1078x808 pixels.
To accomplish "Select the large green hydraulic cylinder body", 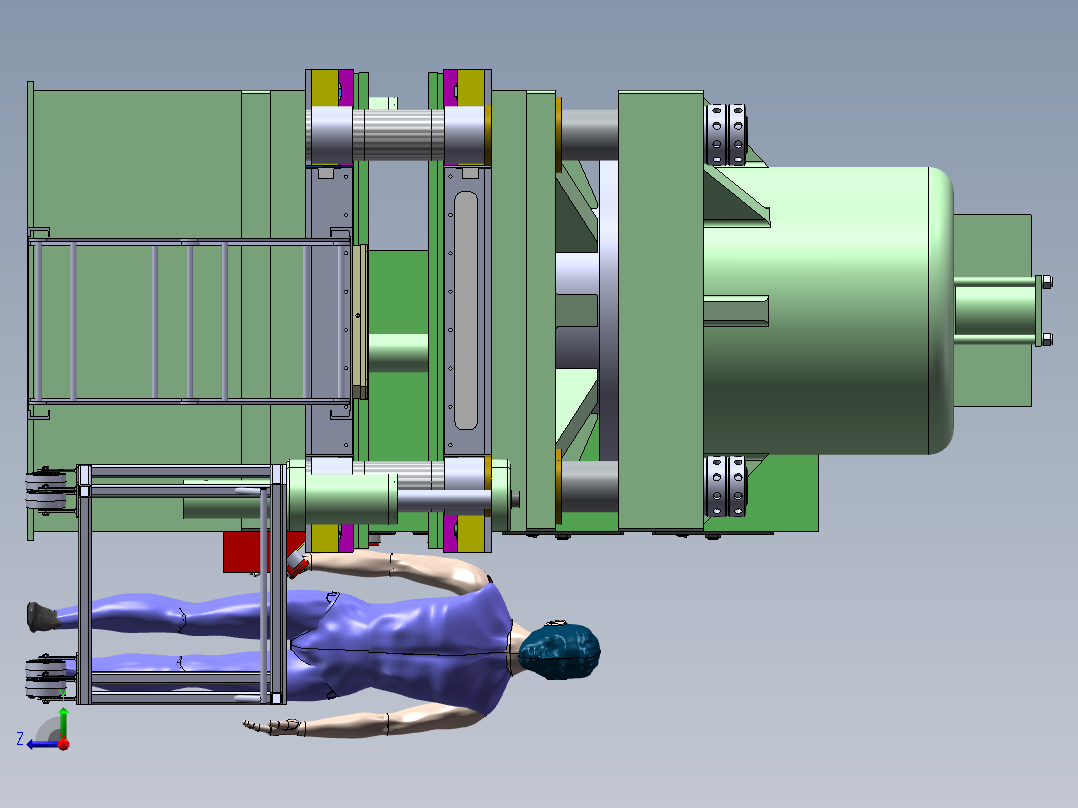I will (x=828, y=310).
